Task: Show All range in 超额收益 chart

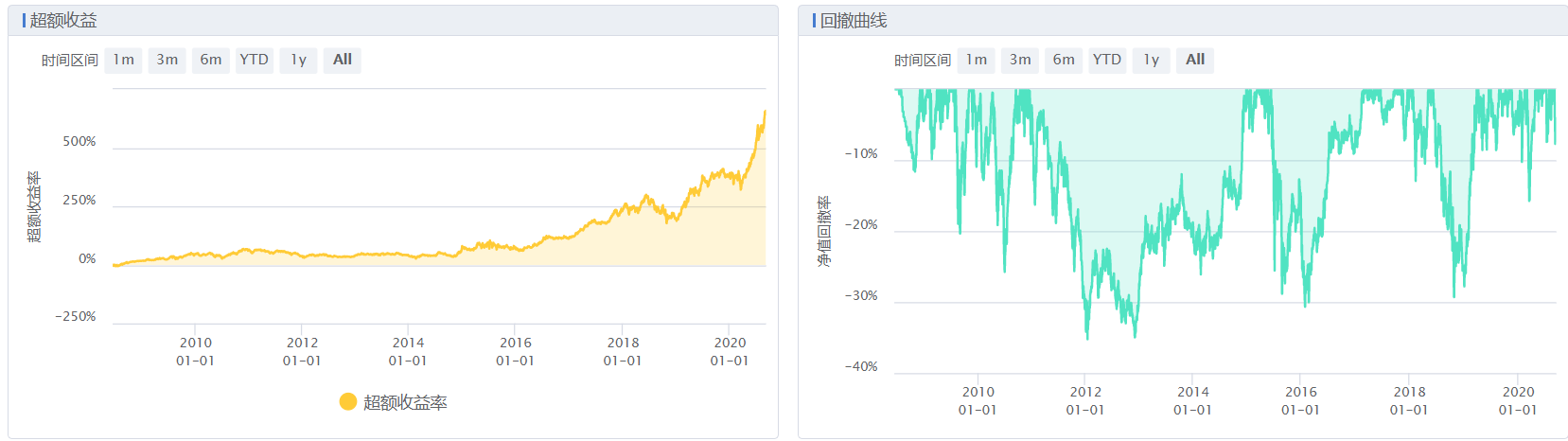Action: [342, 60]
